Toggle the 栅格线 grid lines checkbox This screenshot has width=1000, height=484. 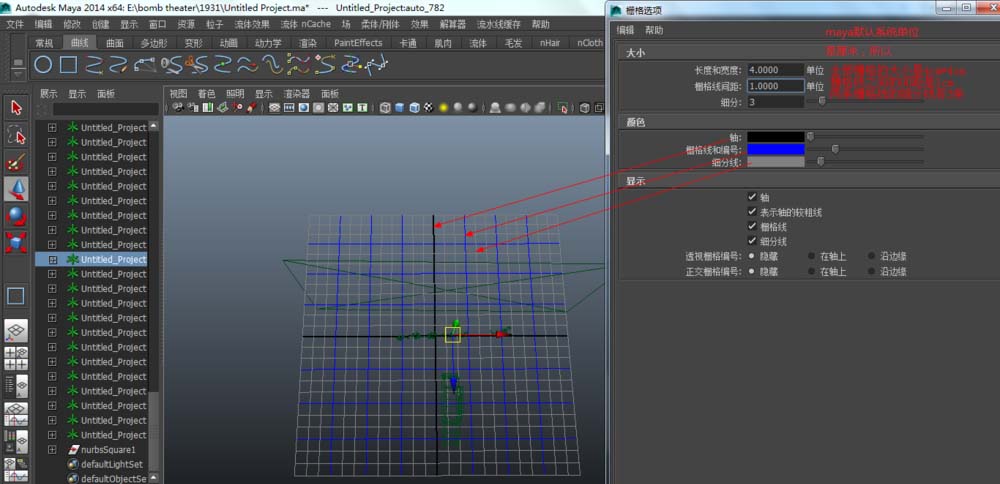(752, 227)
